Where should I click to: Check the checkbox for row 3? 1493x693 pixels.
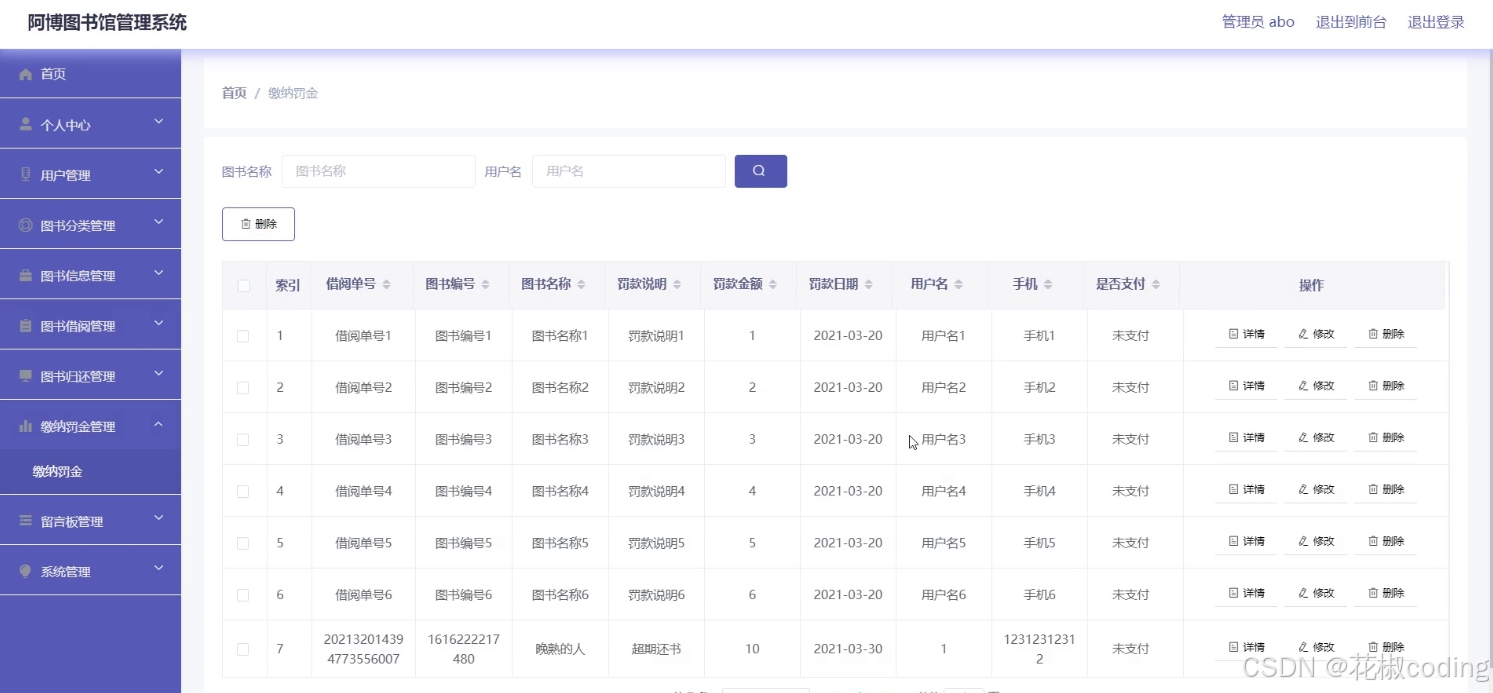tap(243, 438)
